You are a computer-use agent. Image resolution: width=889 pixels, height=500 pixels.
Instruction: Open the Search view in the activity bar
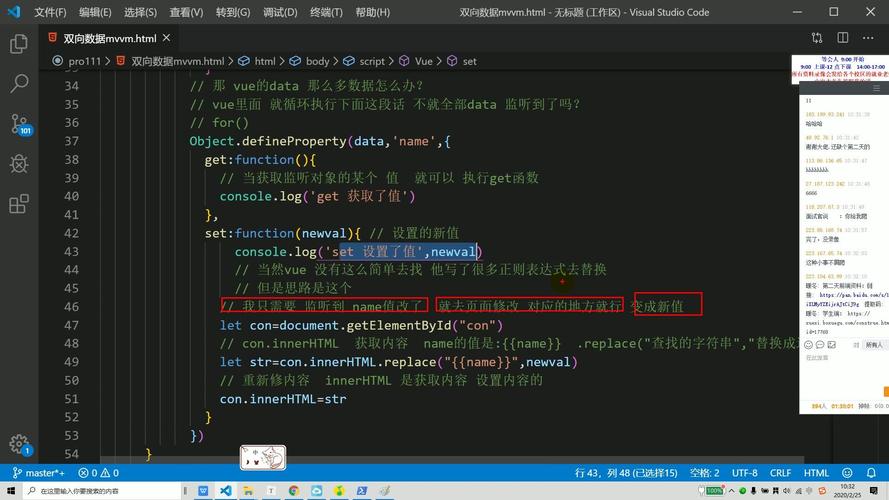click(19, 83)
